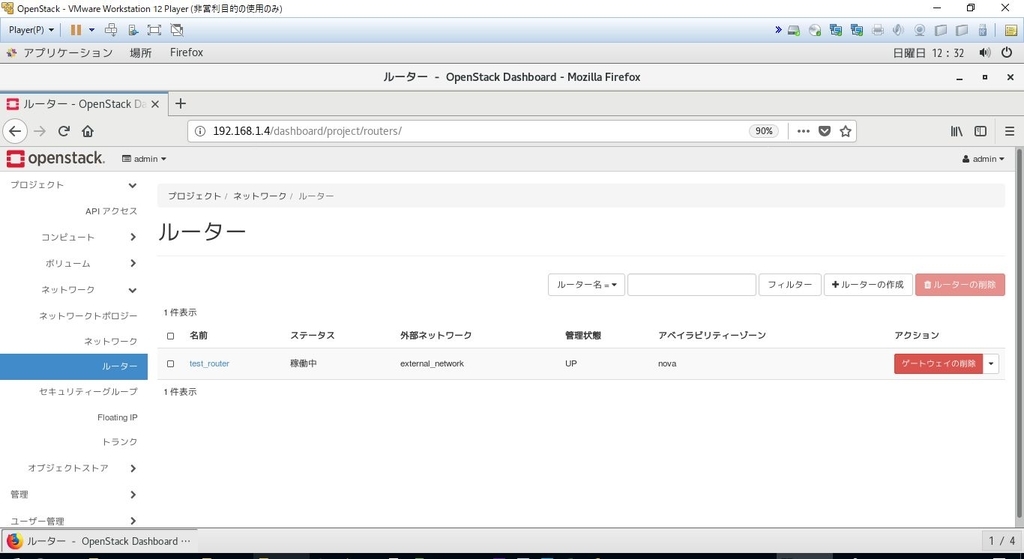Open the ルーター名 filter dropdown
This screenshot has height=559, width=1024.
pos(586,285)
